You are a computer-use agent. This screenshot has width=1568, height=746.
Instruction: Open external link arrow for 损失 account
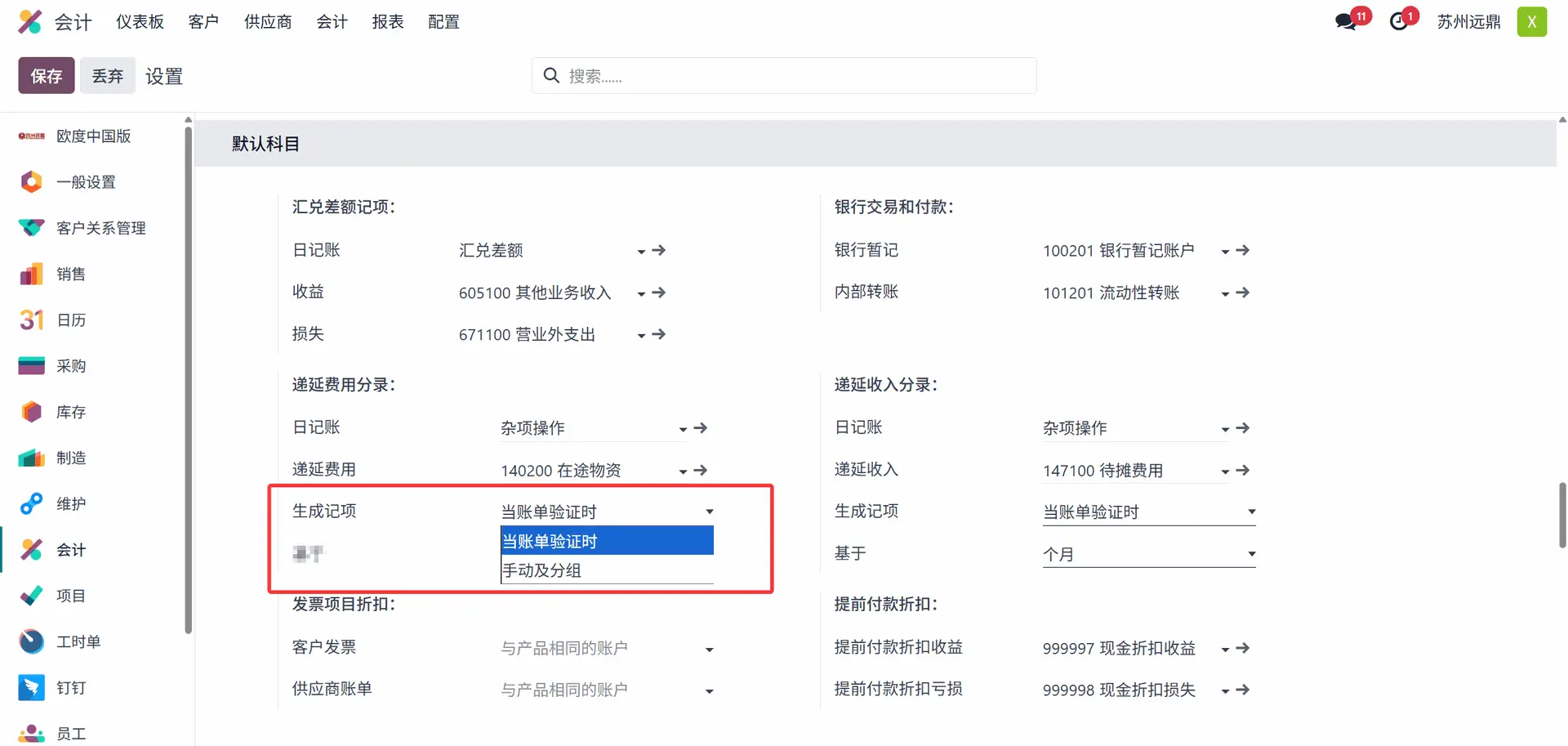point(659,334)
